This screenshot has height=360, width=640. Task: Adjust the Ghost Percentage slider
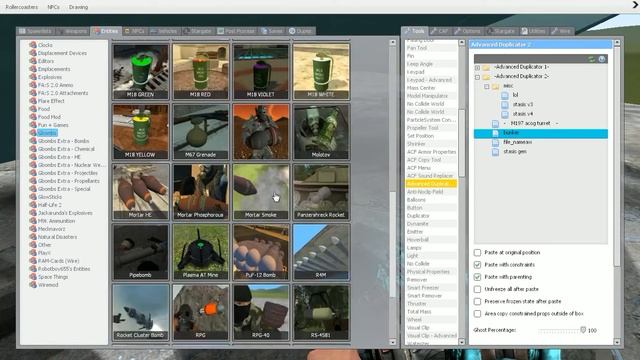pos(583,330)
